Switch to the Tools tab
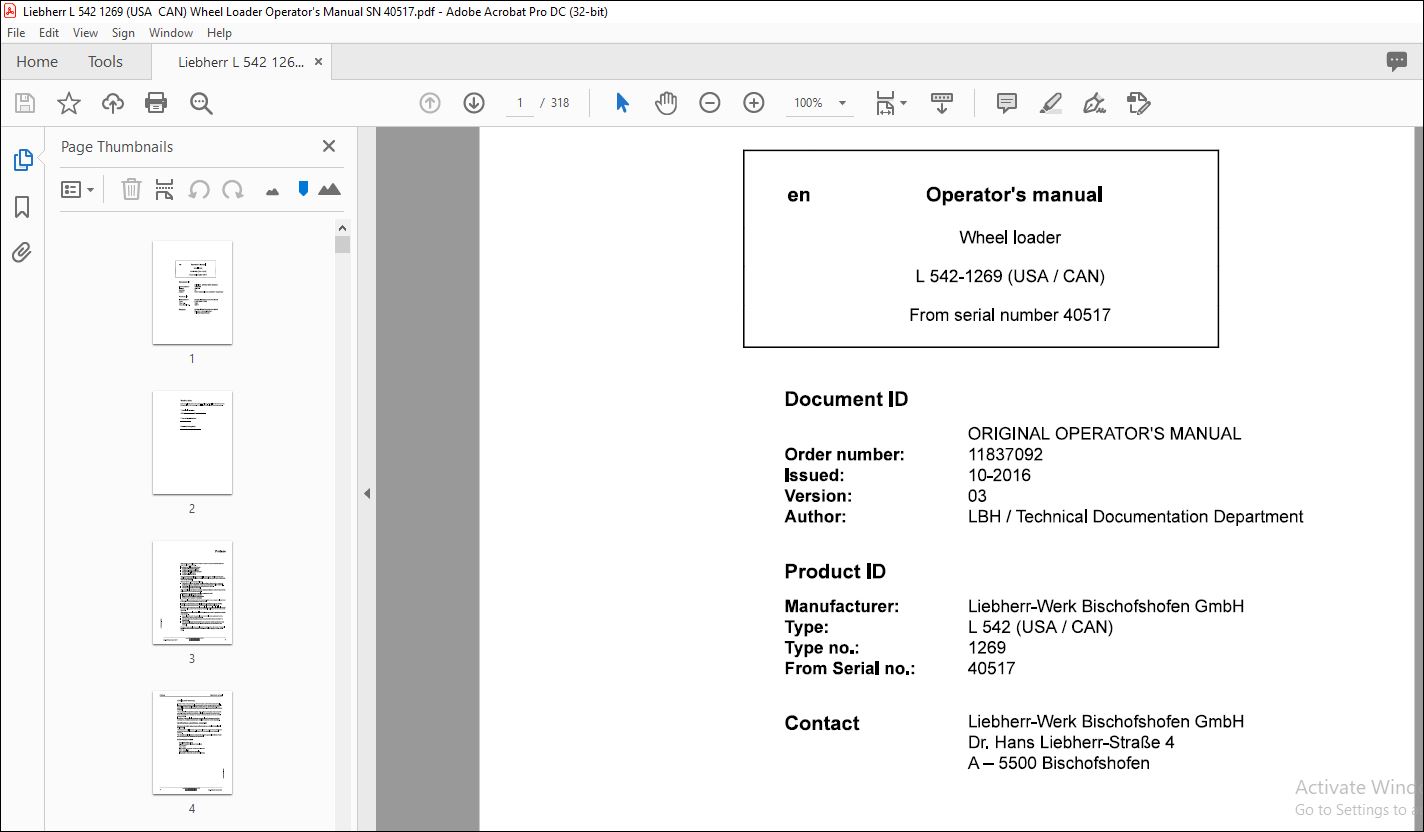Image resolution: width=1424 pixels, height=832 pixels. pos(105,62)
